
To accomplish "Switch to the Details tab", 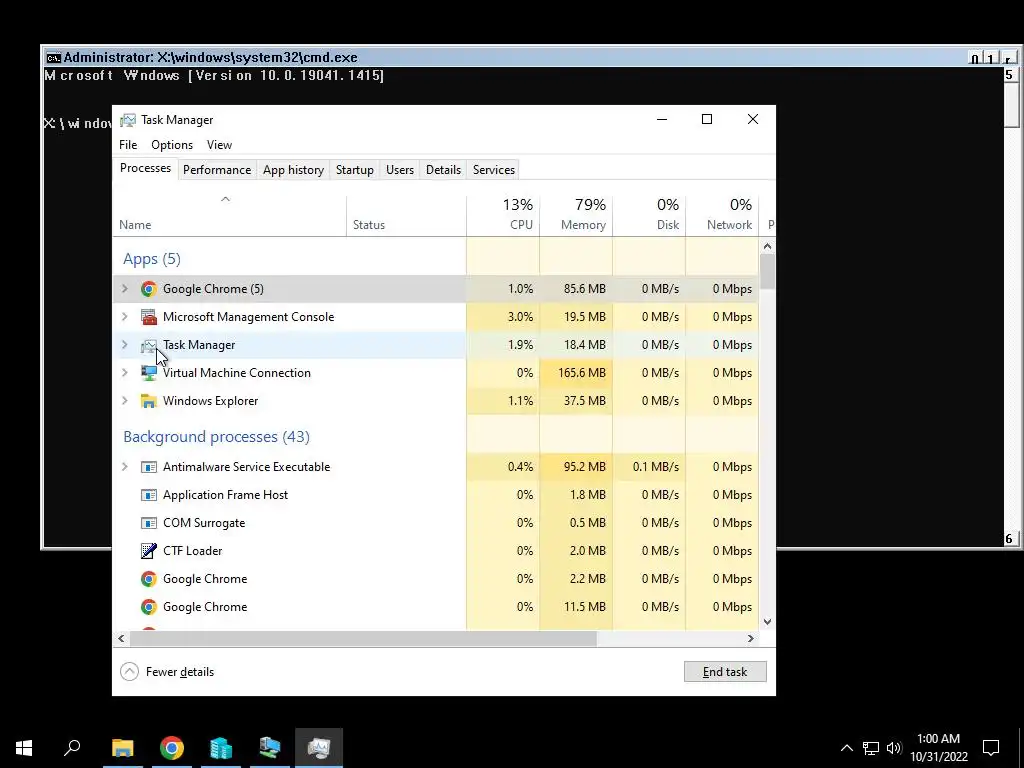I will tap(443, 170).
